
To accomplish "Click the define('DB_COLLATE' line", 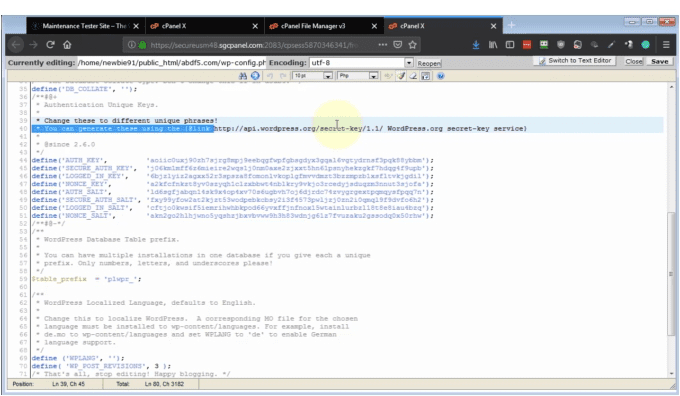I will point(84,89).
